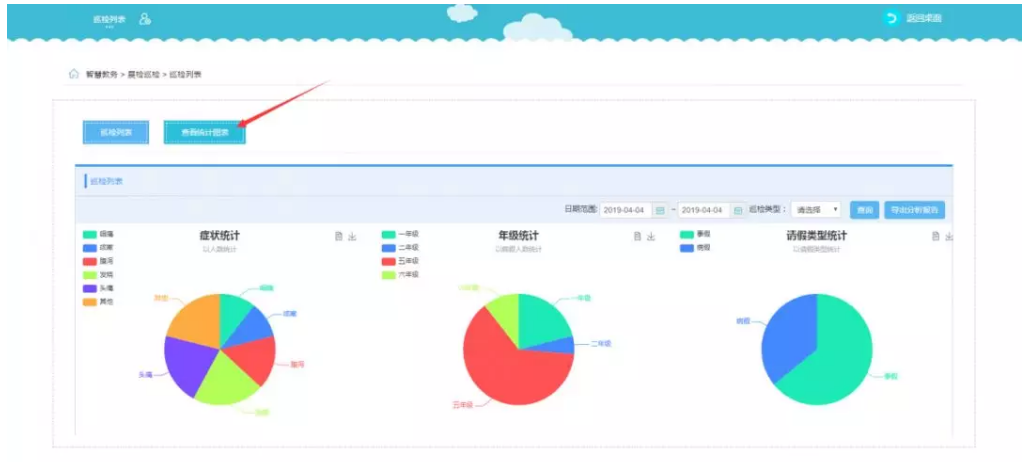Save the 年级统计 chart image
Image resolution: width=1027 pixels, height=462 pixels.
pyautogui.click(x=650, y=237)
